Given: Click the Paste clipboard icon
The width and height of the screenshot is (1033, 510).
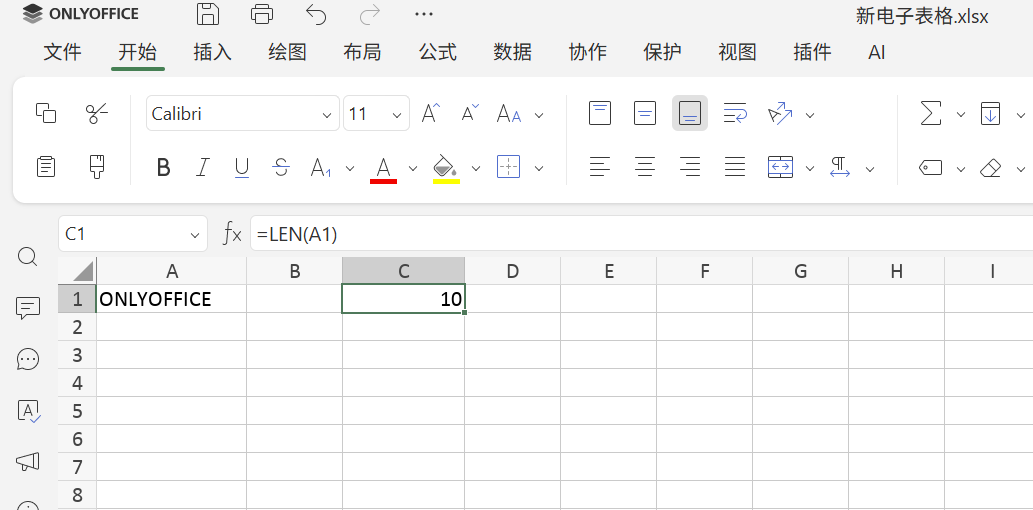Looking at the screenshot, I should click(x=46, y=167).
